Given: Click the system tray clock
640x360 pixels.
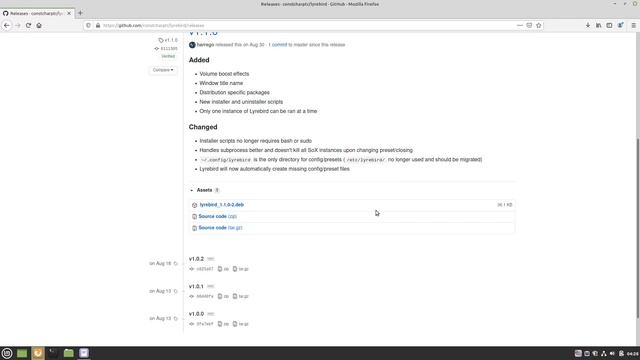Looking at the screenshot, I should pos(633,353).
